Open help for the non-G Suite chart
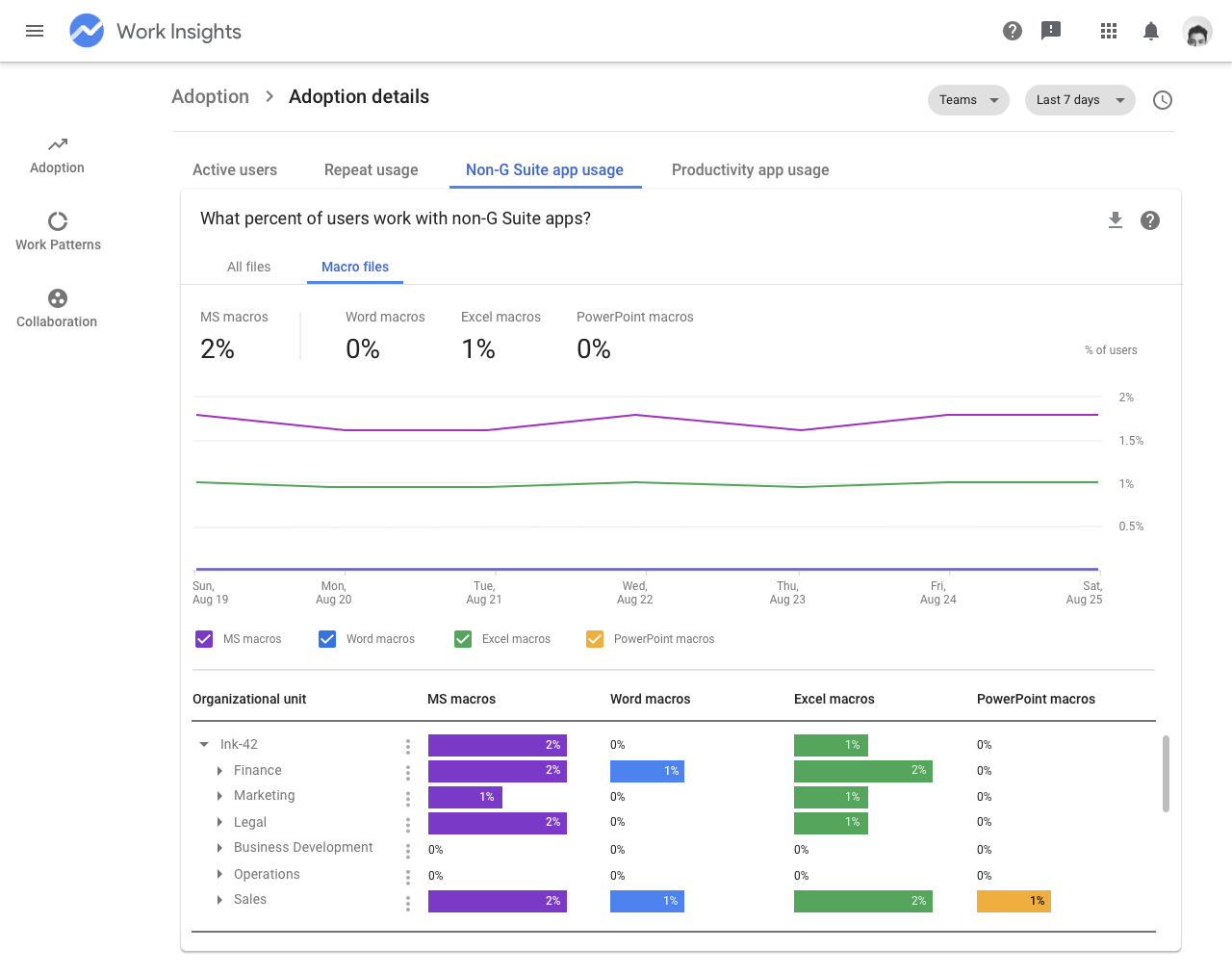 tap(1149, 220)
